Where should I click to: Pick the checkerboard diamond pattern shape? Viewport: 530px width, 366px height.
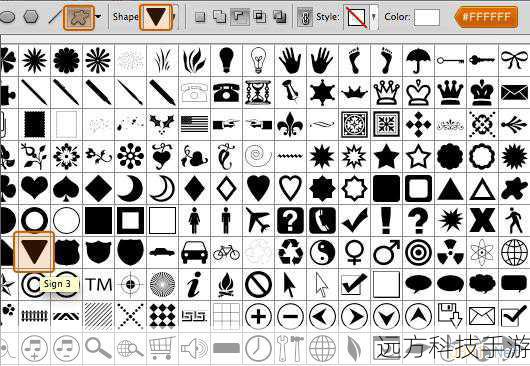[x=162, y=316]
